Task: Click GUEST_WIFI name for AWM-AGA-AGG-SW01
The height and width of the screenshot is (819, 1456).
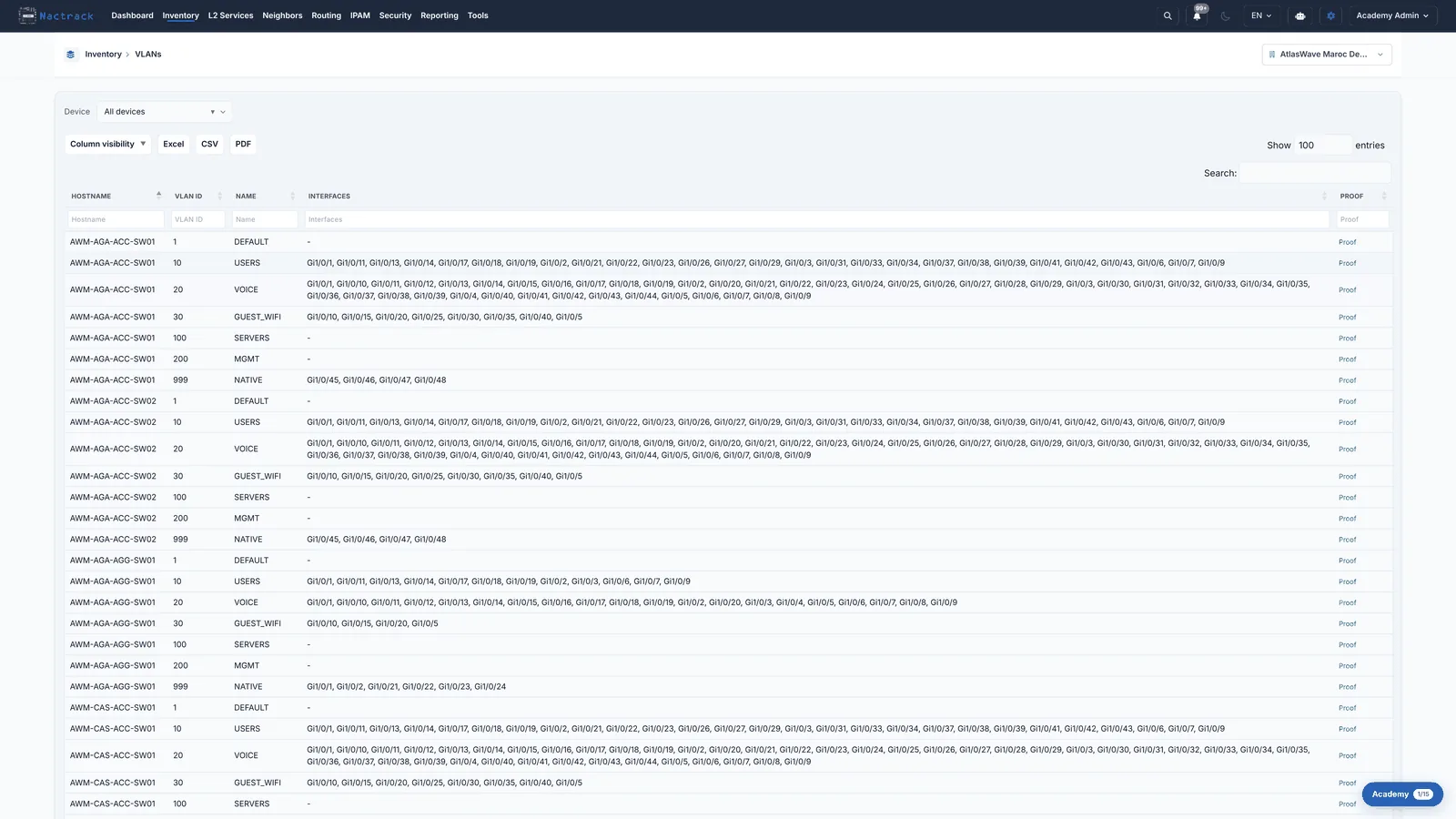Action: point(258,624)
